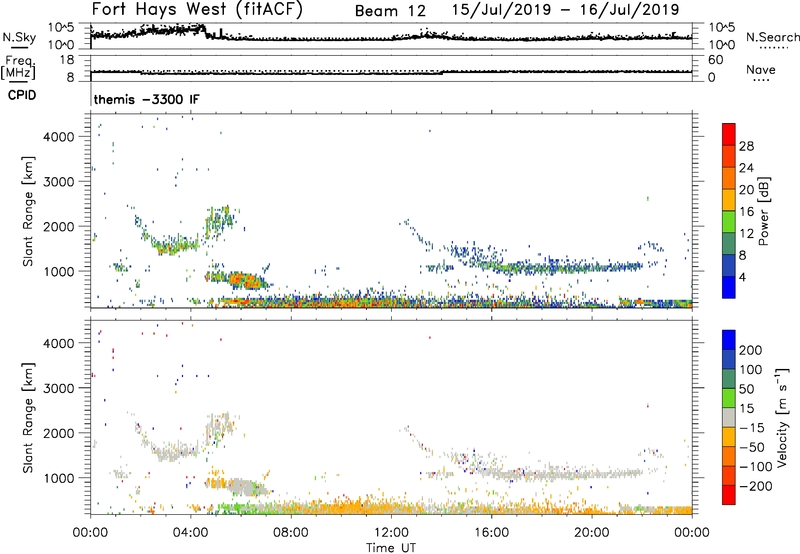Pick the red bottom of the velocity colorbar
The width and height of the screenshot is (800, 554).
click(729, 495)
